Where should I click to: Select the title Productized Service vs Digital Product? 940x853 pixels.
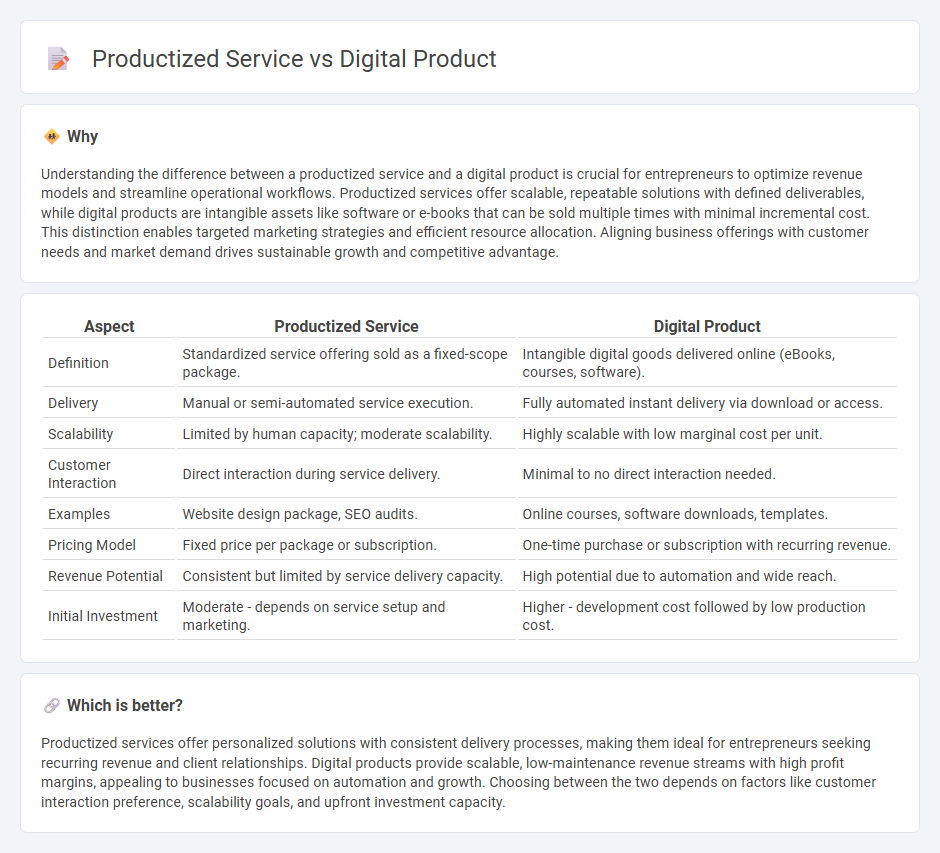tap(294, 59)
